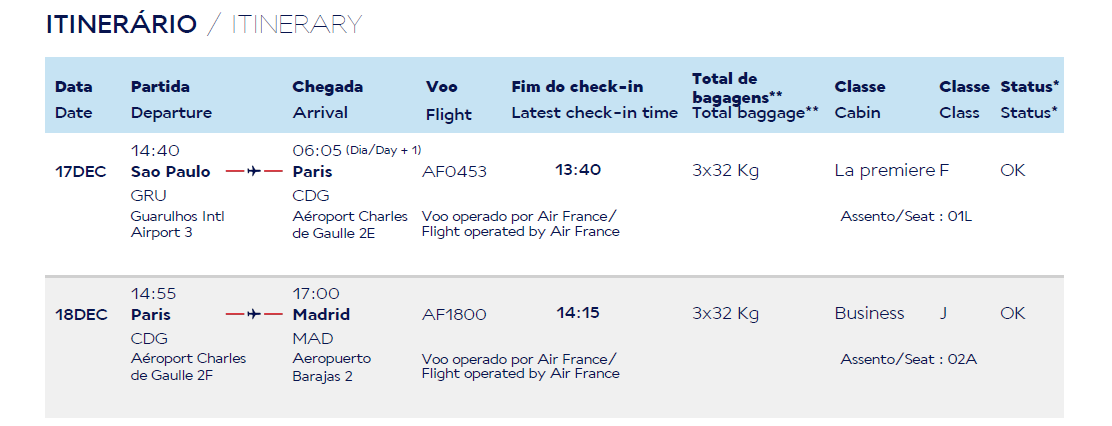The width and height of the screenshot is (1112, 426).
Task: Click the 14:15 latest check-in time
Action: 578,313
